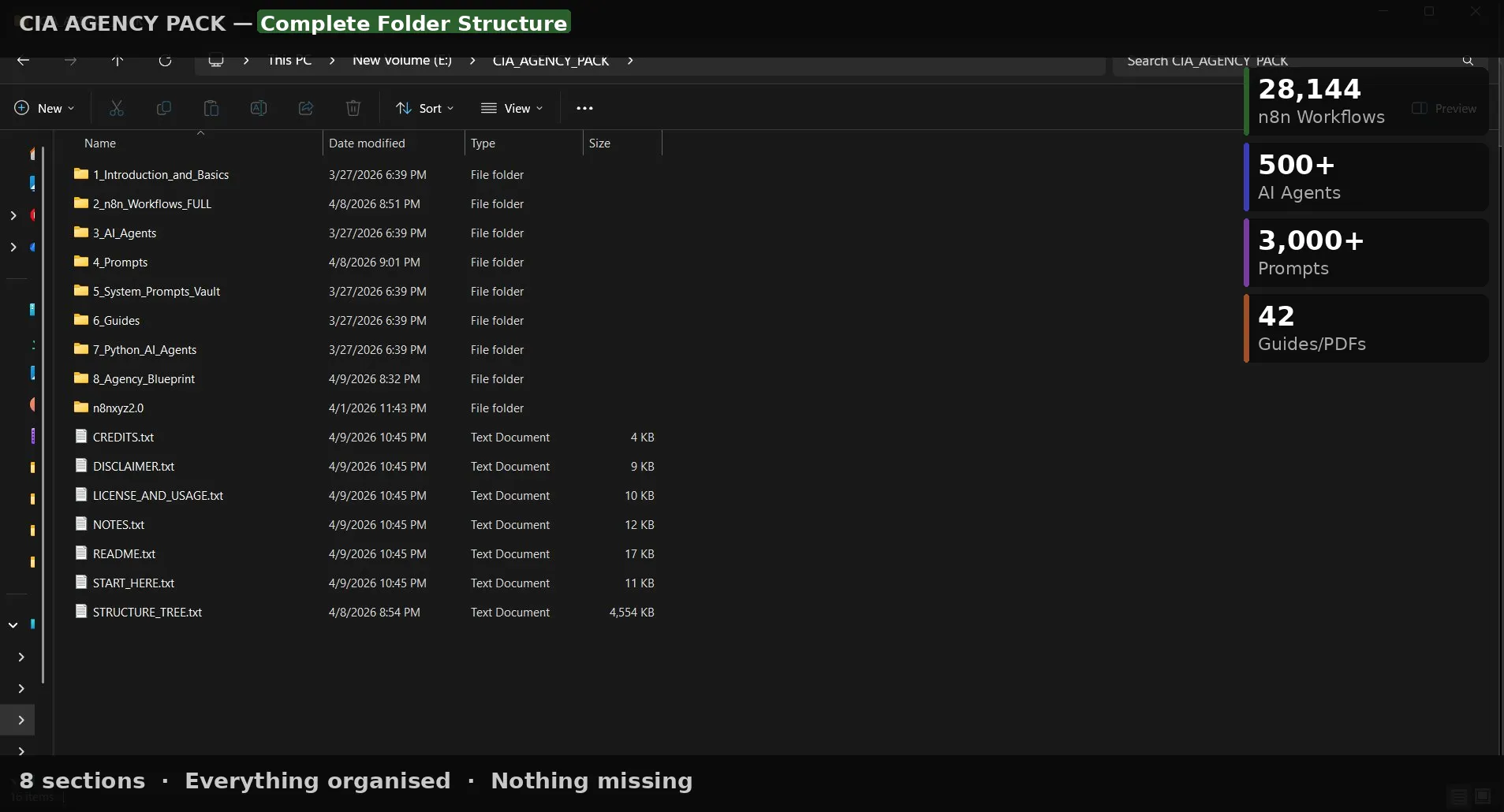Select the 2_n8n_Workflows_FULL folder name
Screen dimensions: 1504x812
(152, 203)
